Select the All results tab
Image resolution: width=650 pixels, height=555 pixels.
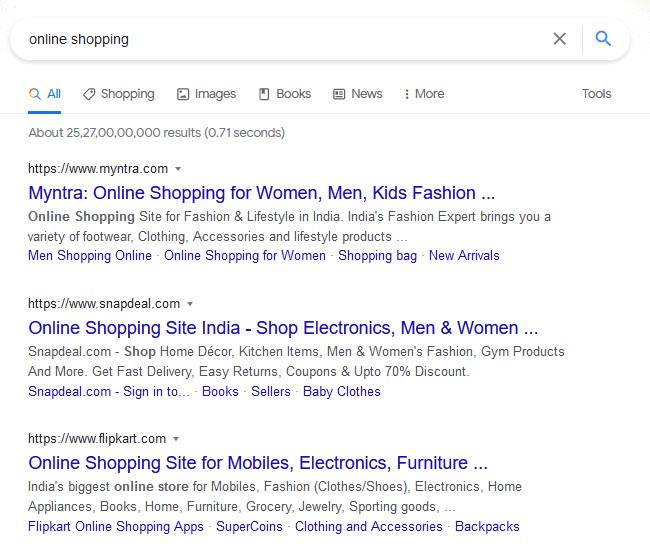pyautogui.click(x=45, y=94)
